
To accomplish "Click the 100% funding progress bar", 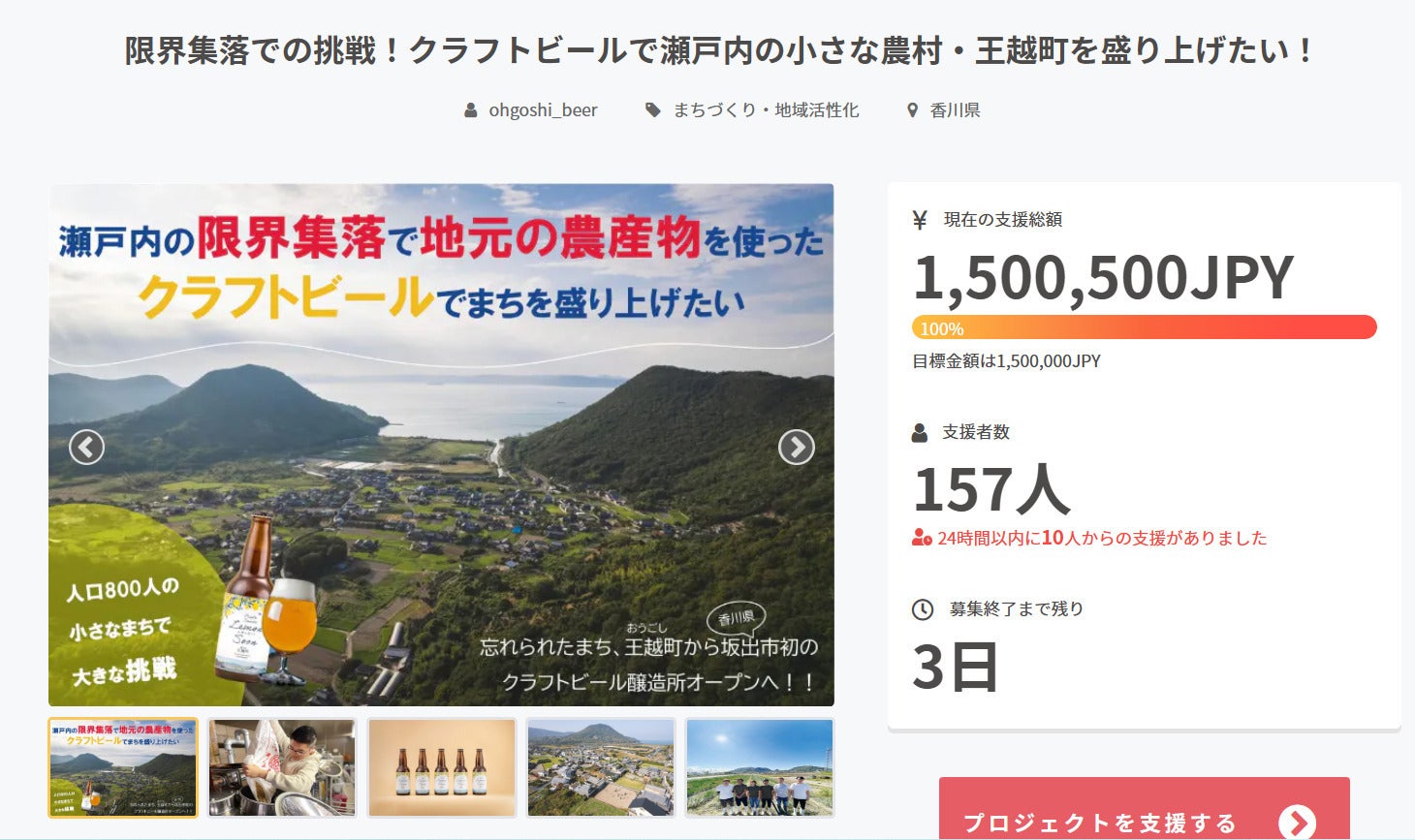I will [1144, 327].
